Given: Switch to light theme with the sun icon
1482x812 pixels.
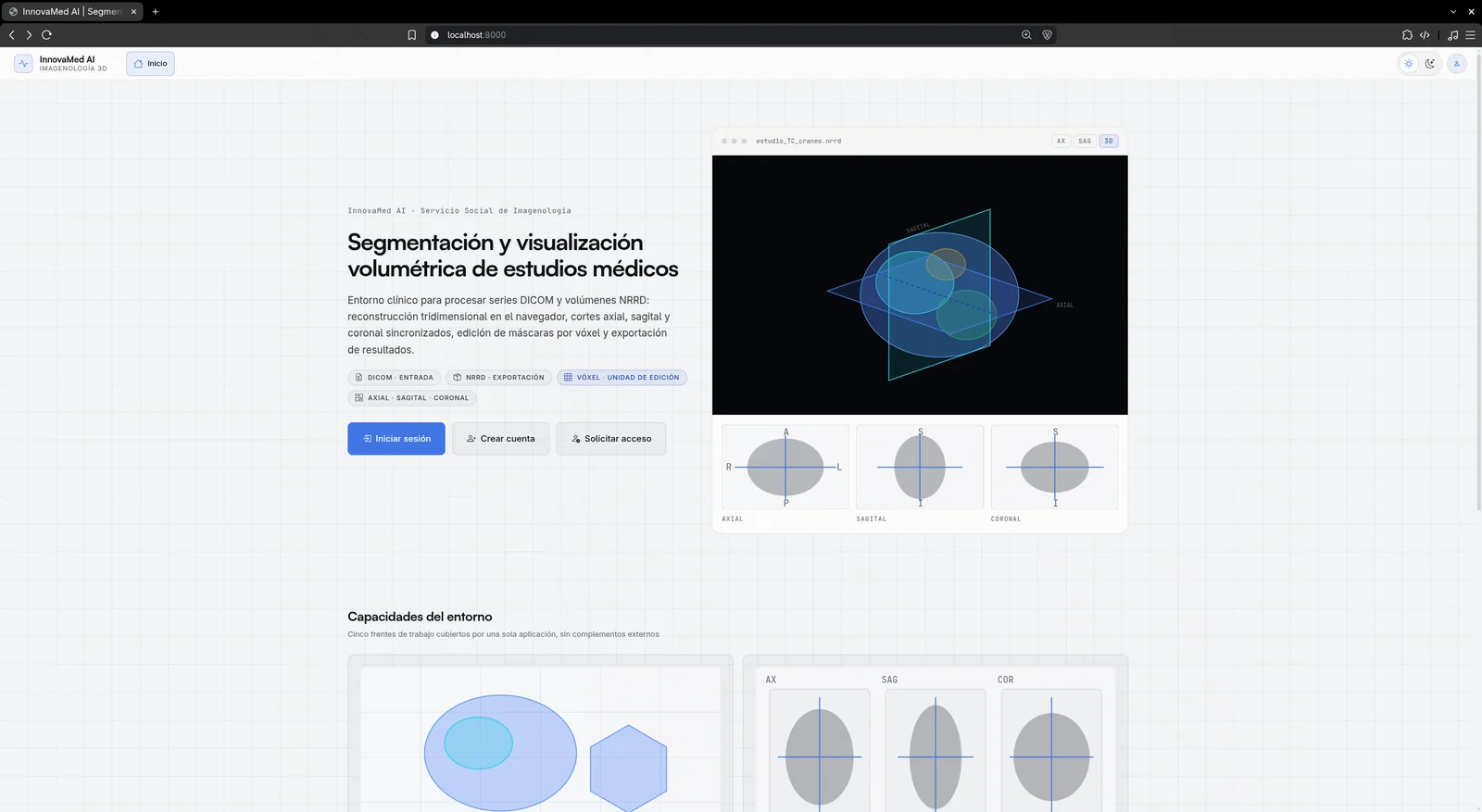Looking at the screenshot, I should click(x=1409, y=64).
